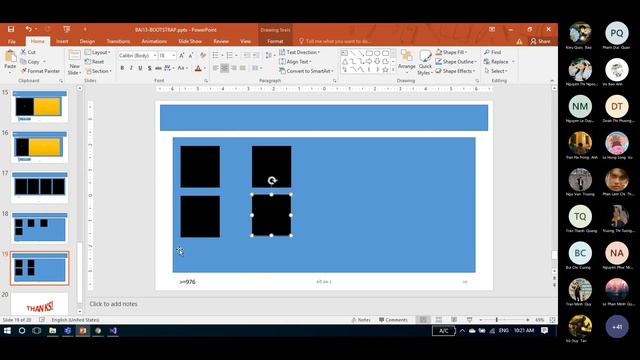Decrease font size with A-down icon

(191, 55)
